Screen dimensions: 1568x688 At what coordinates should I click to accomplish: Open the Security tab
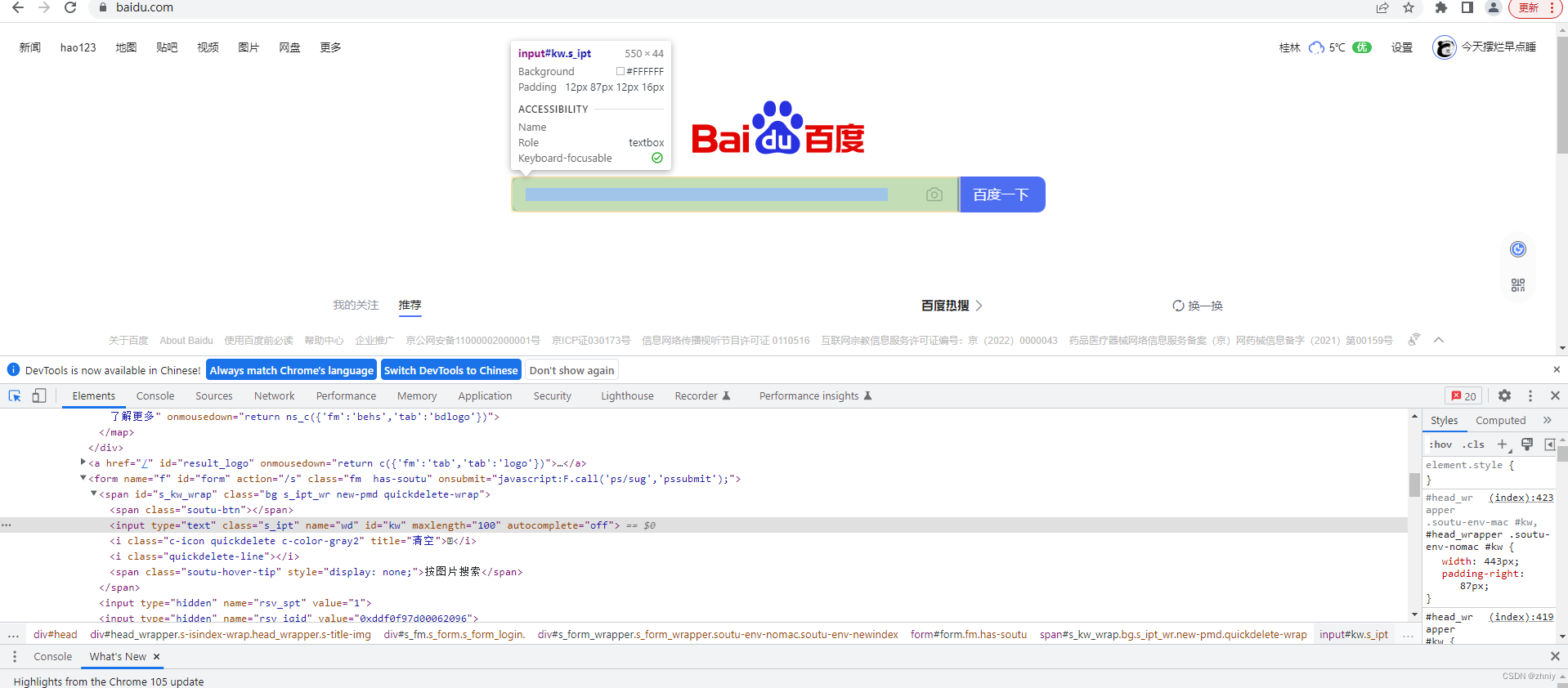[553, 395]
